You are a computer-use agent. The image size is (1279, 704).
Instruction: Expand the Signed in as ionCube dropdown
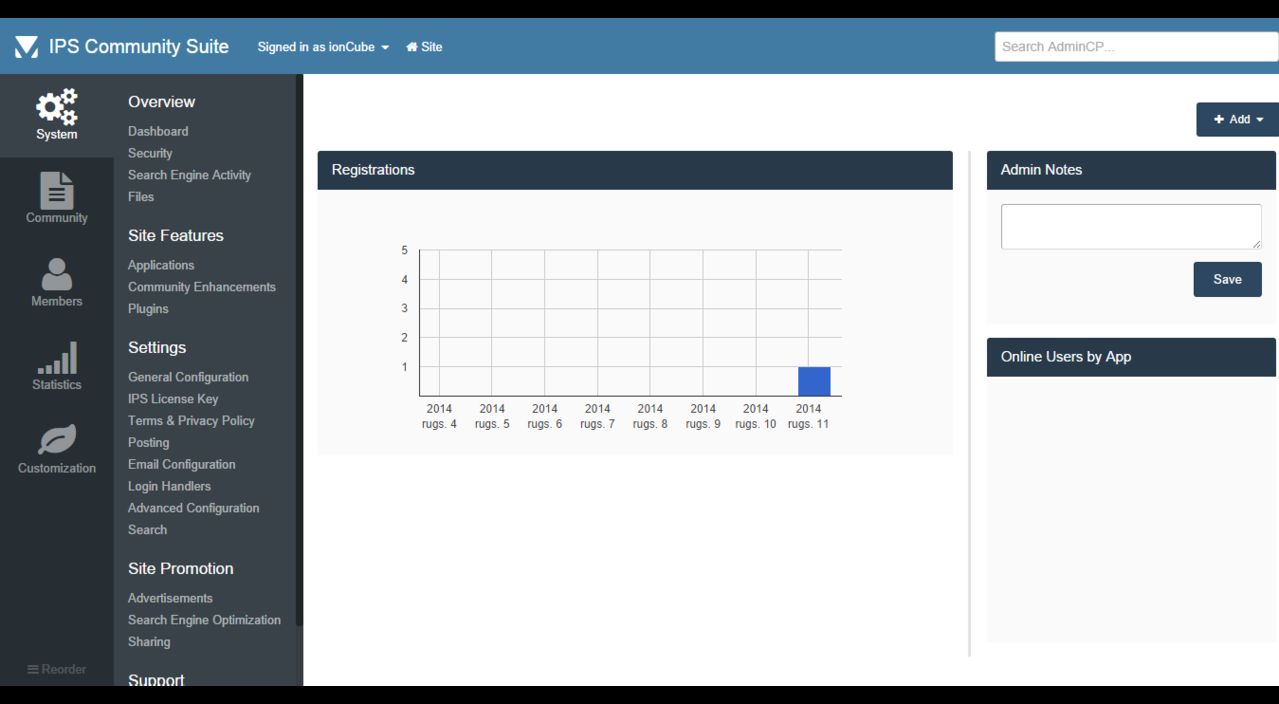323,47
